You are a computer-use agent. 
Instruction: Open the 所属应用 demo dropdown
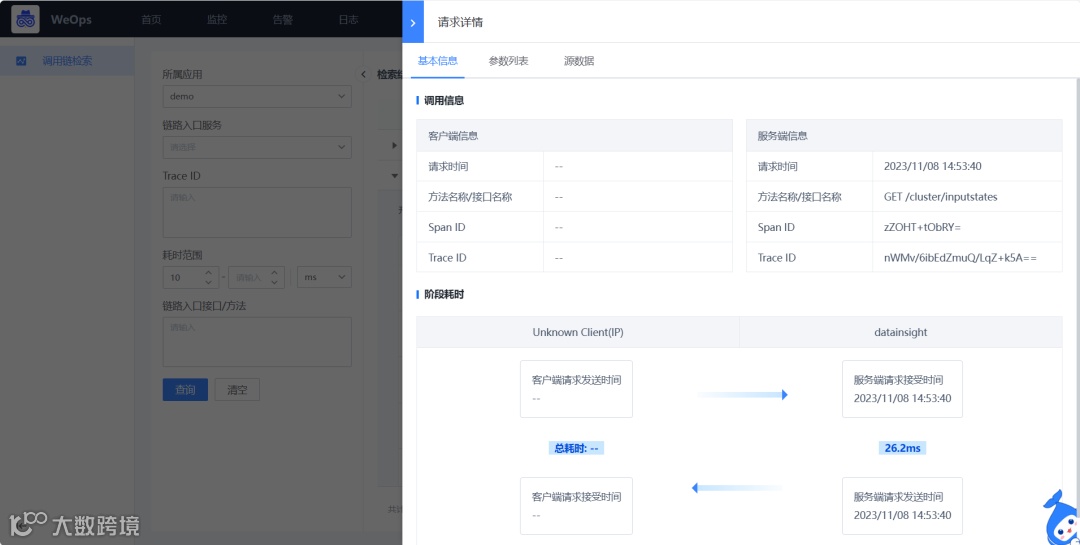pyautogui.click(x=257, y=96)
